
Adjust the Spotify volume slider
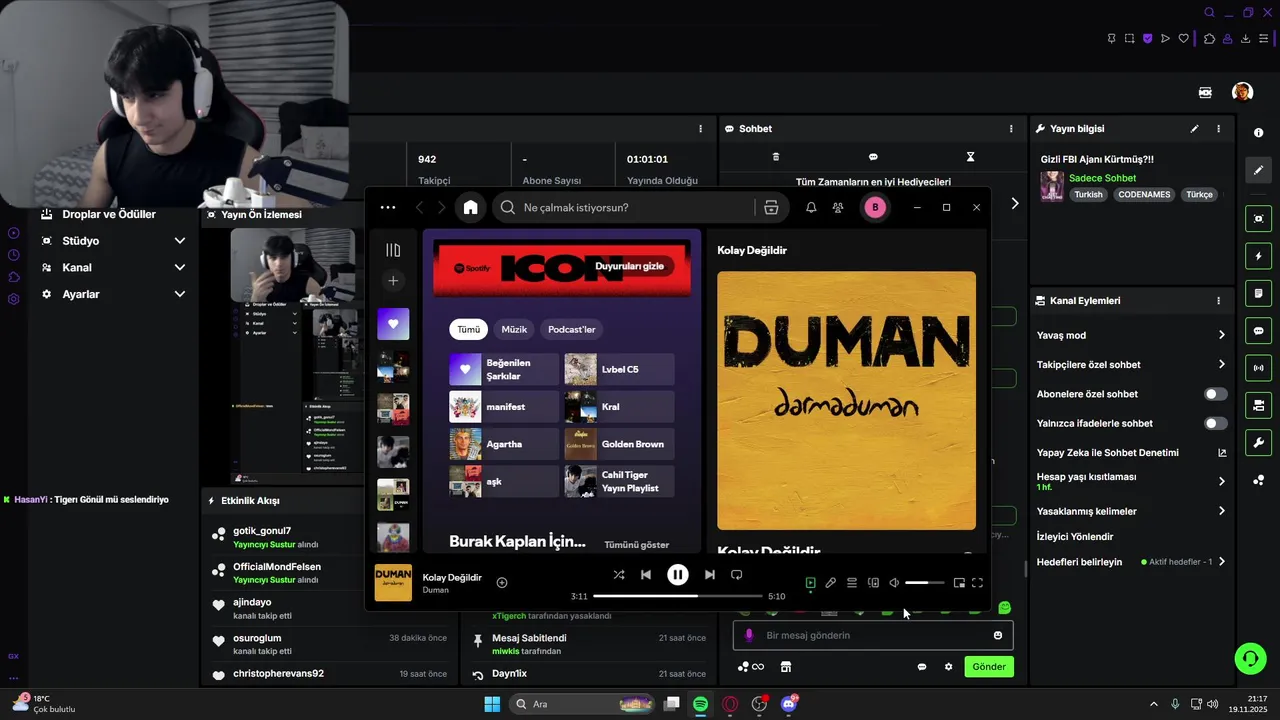pyautogui.click(x=924, y=583)
